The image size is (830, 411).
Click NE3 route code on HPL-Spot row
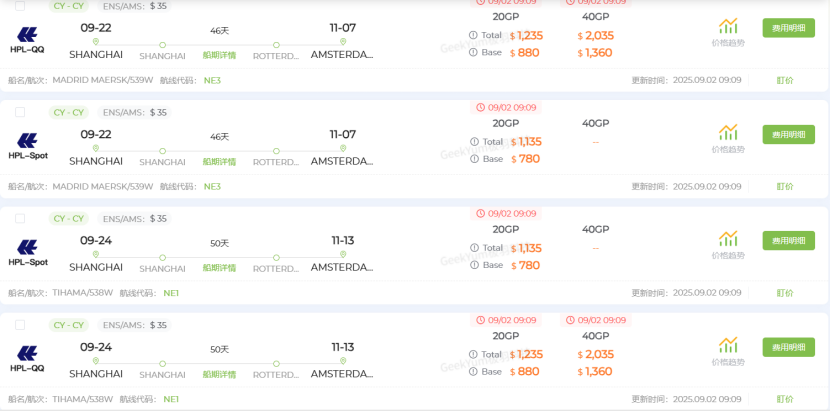click(212, 186)
